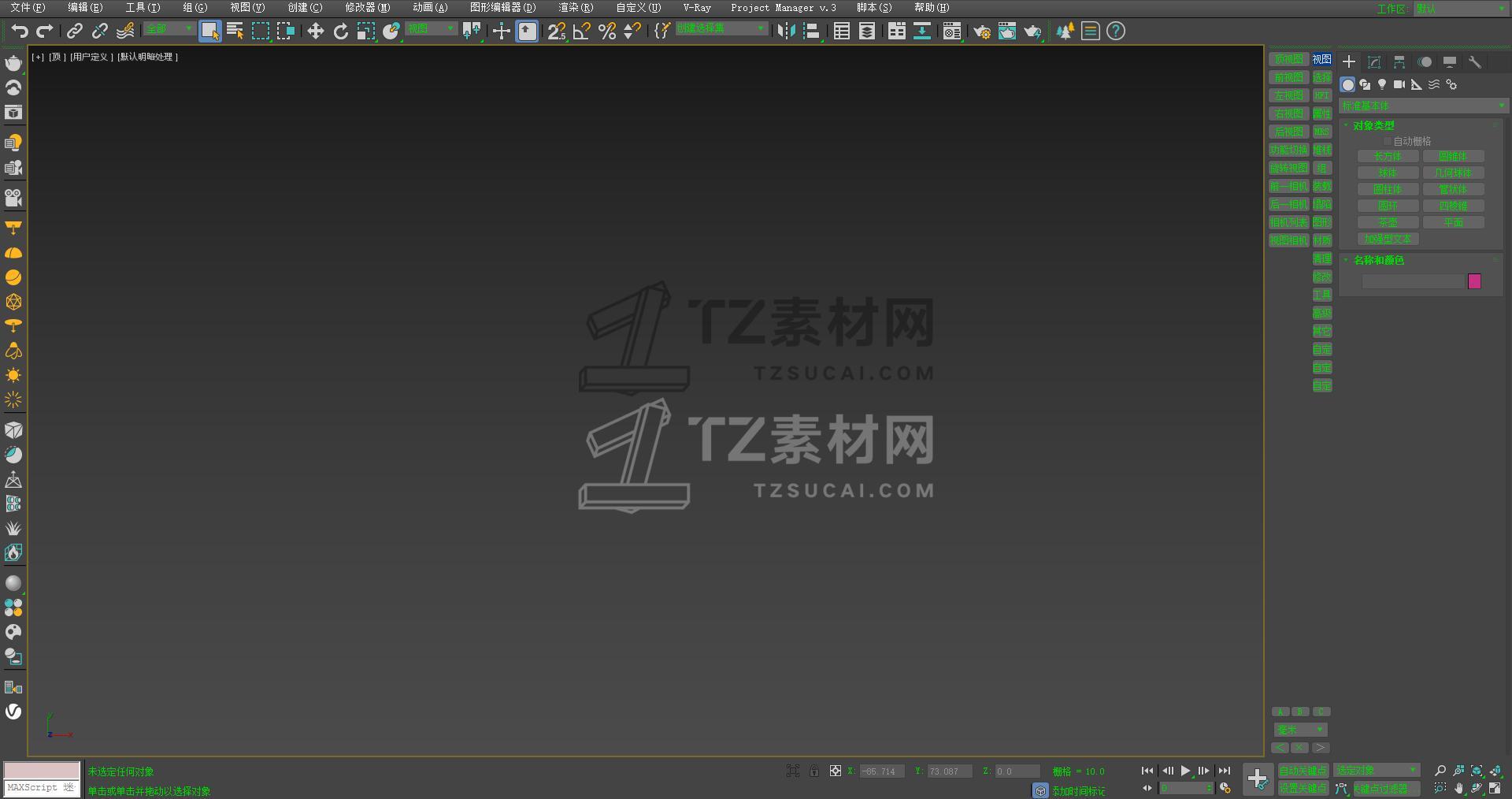
Task: Pick the Select and Scale tool
Action: (x=366, y=31)
